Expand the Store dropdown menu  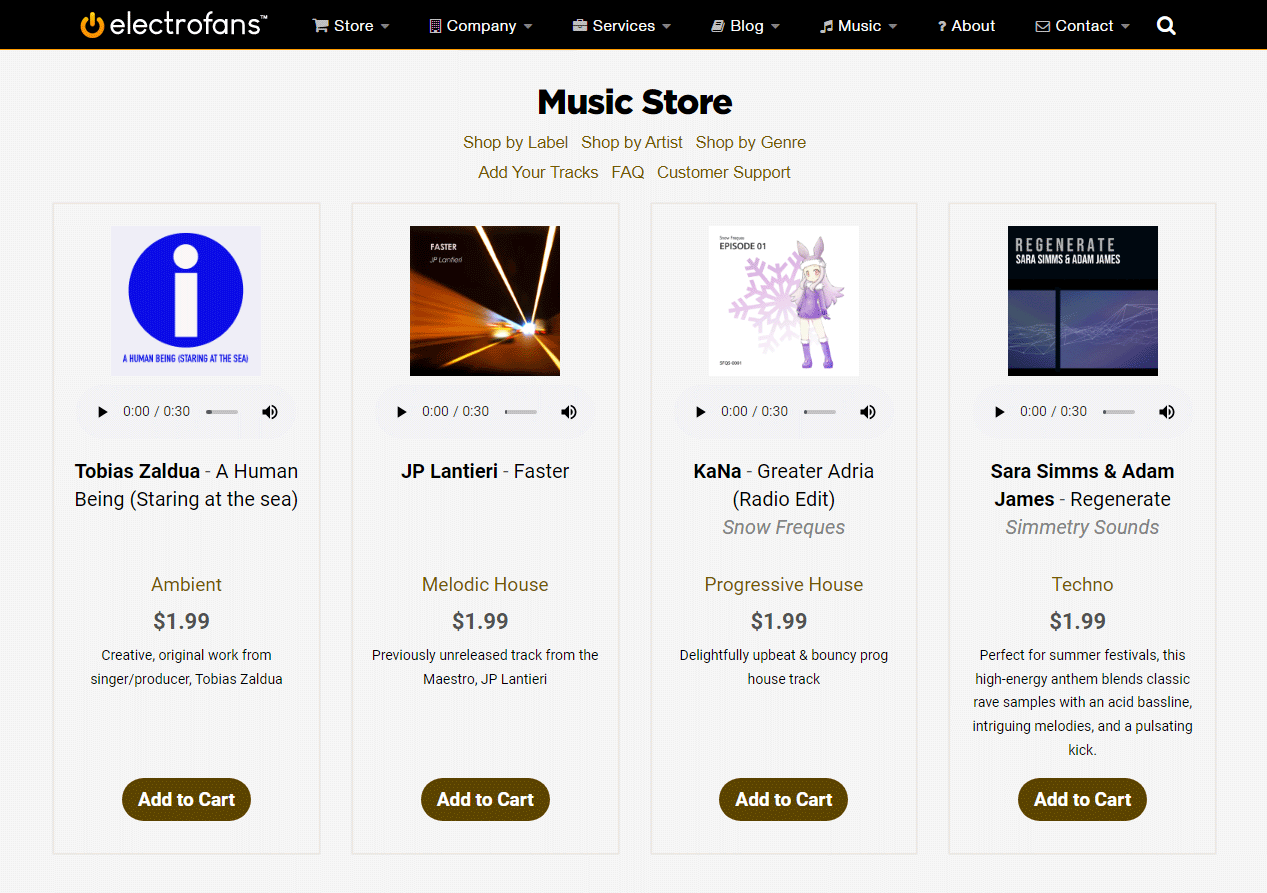coord(351,26)
